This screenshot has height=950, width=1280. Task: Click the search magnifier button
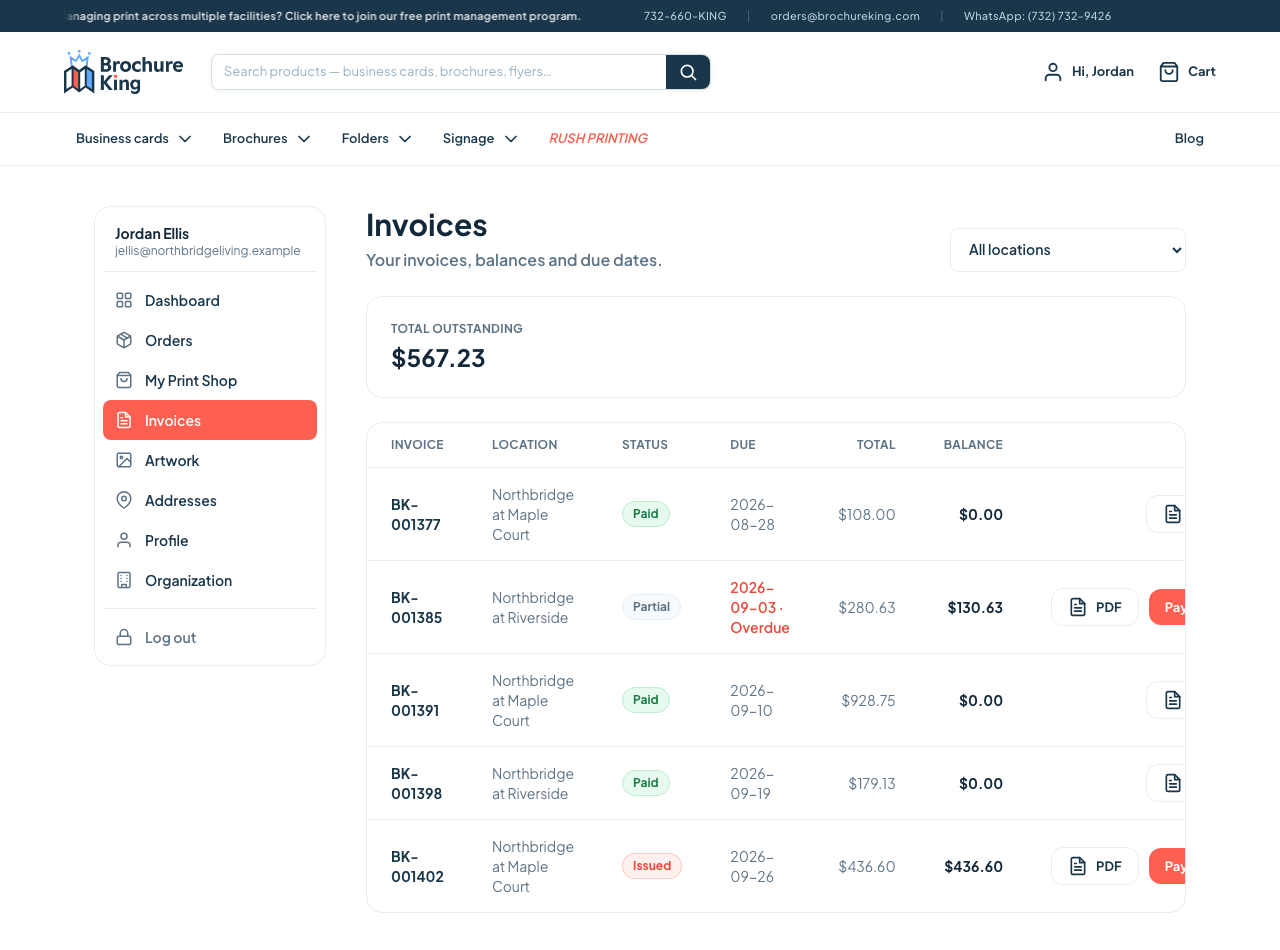(688, 72)
